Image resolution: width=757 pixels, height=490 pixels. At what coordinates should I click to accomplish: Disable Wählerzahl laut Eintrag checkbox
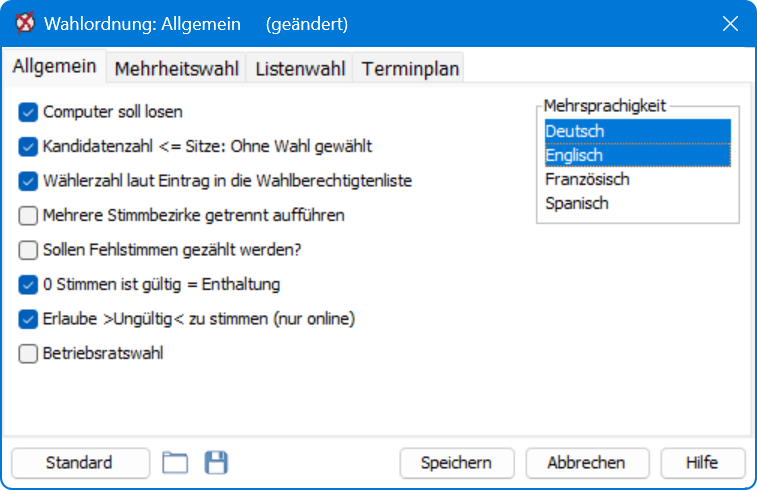click(x=28, y=181)
